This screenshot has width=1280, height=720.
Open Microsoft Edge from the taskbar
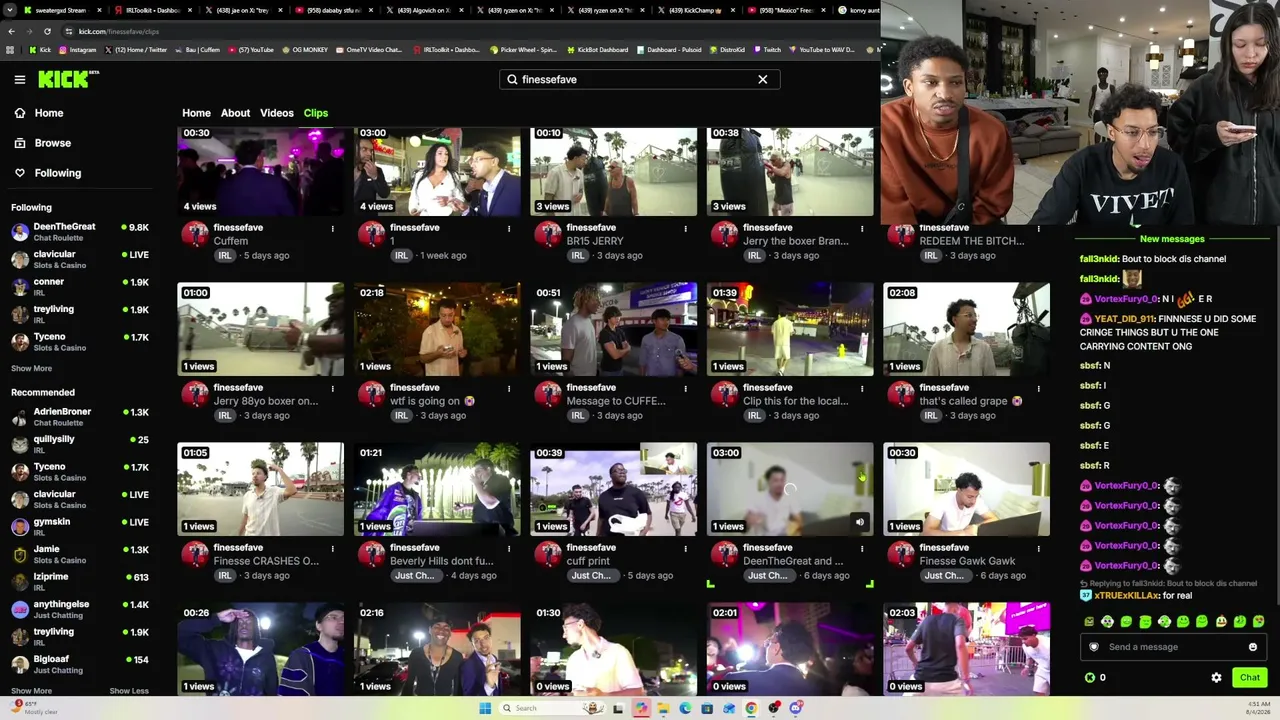pyautogui.click(x=684, y=708)
